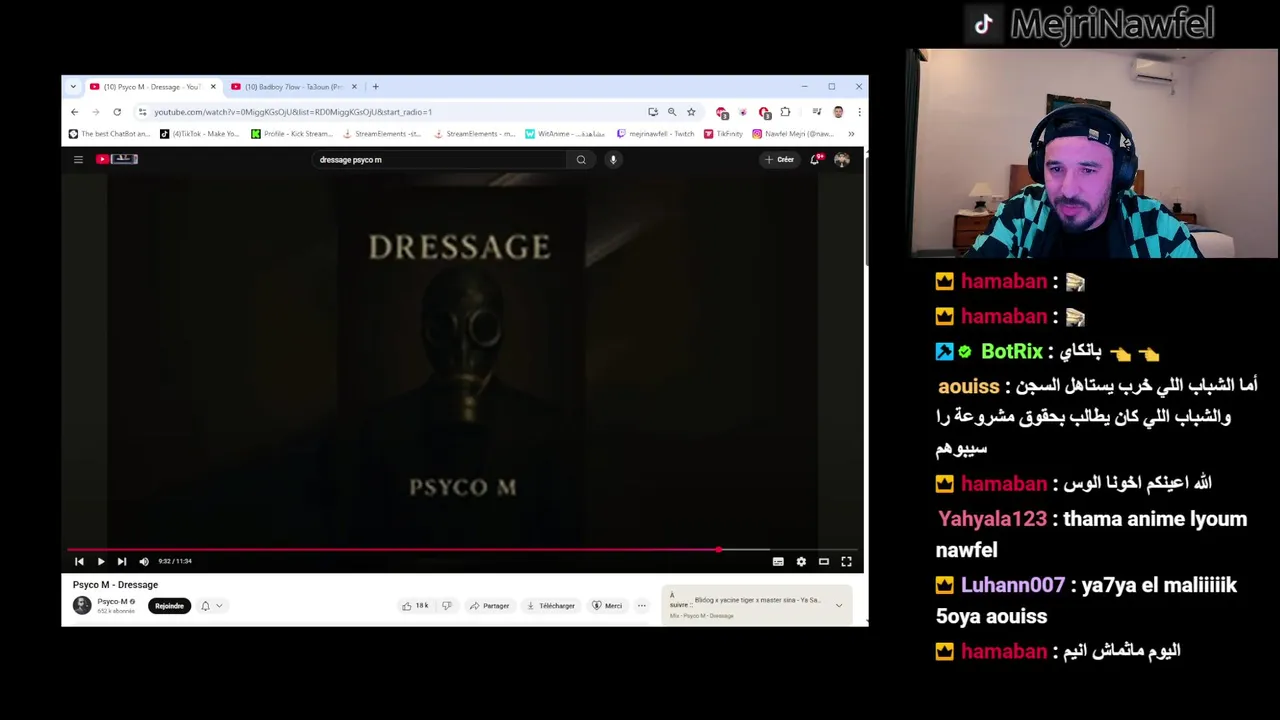Open Psyco M channel avatar
The image size is (1280, 720).
82,605
